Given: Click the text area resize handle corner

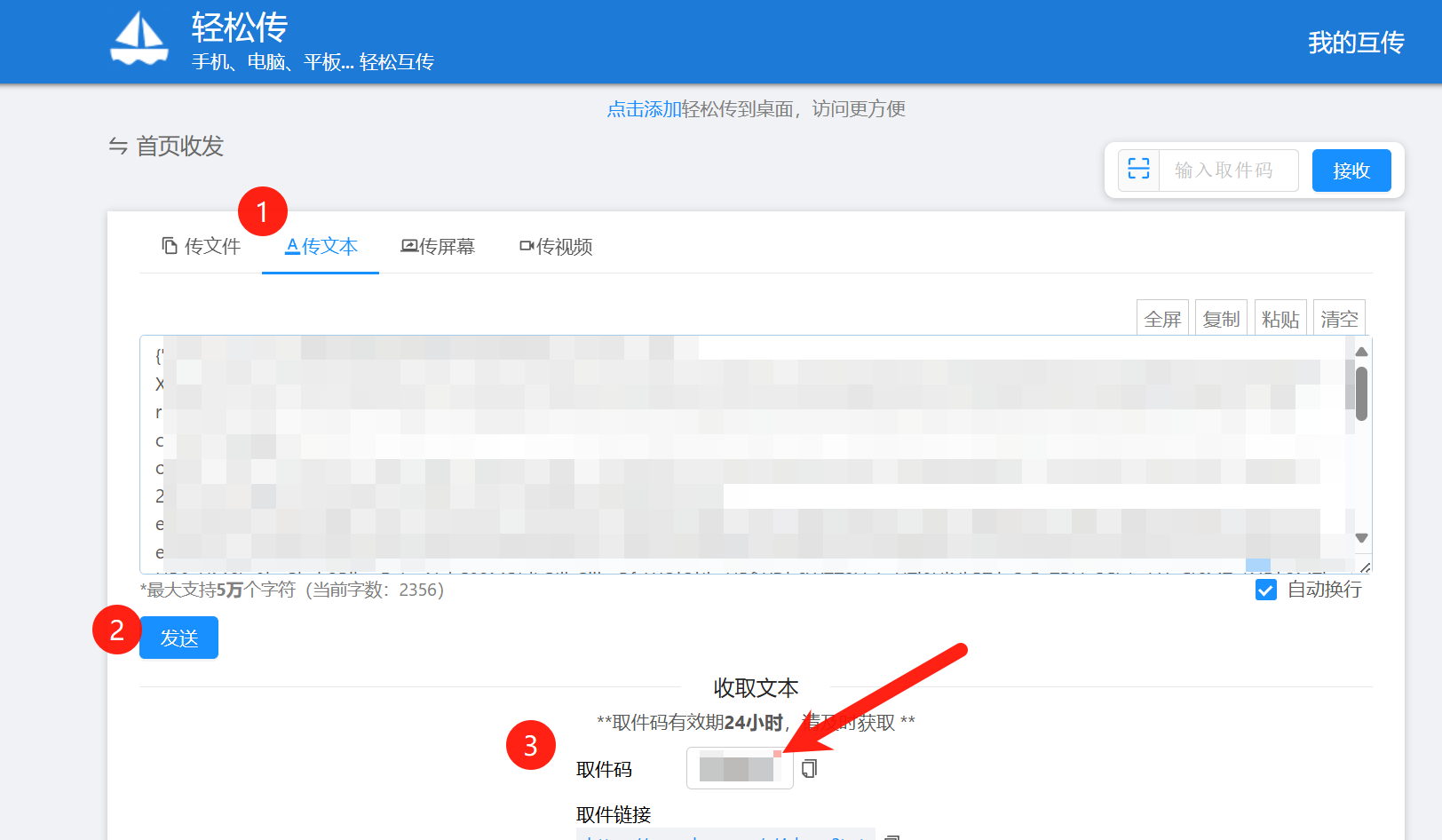Looking at the screenshot, I should (x=1364, y=567).
